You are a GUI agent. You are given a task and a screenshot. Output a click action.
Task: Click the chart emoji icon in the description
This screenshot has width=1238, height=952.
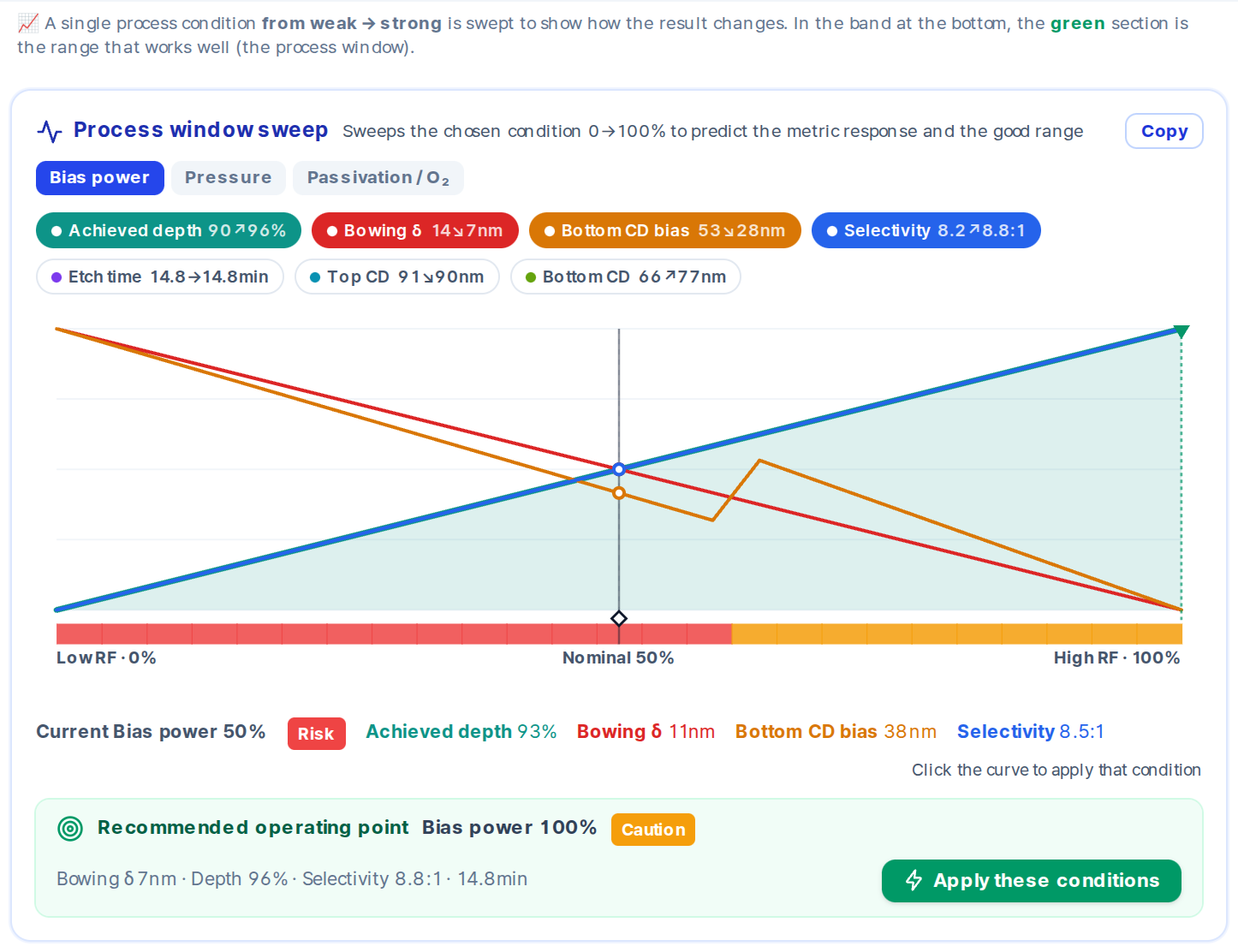click(x=27, y=23)
